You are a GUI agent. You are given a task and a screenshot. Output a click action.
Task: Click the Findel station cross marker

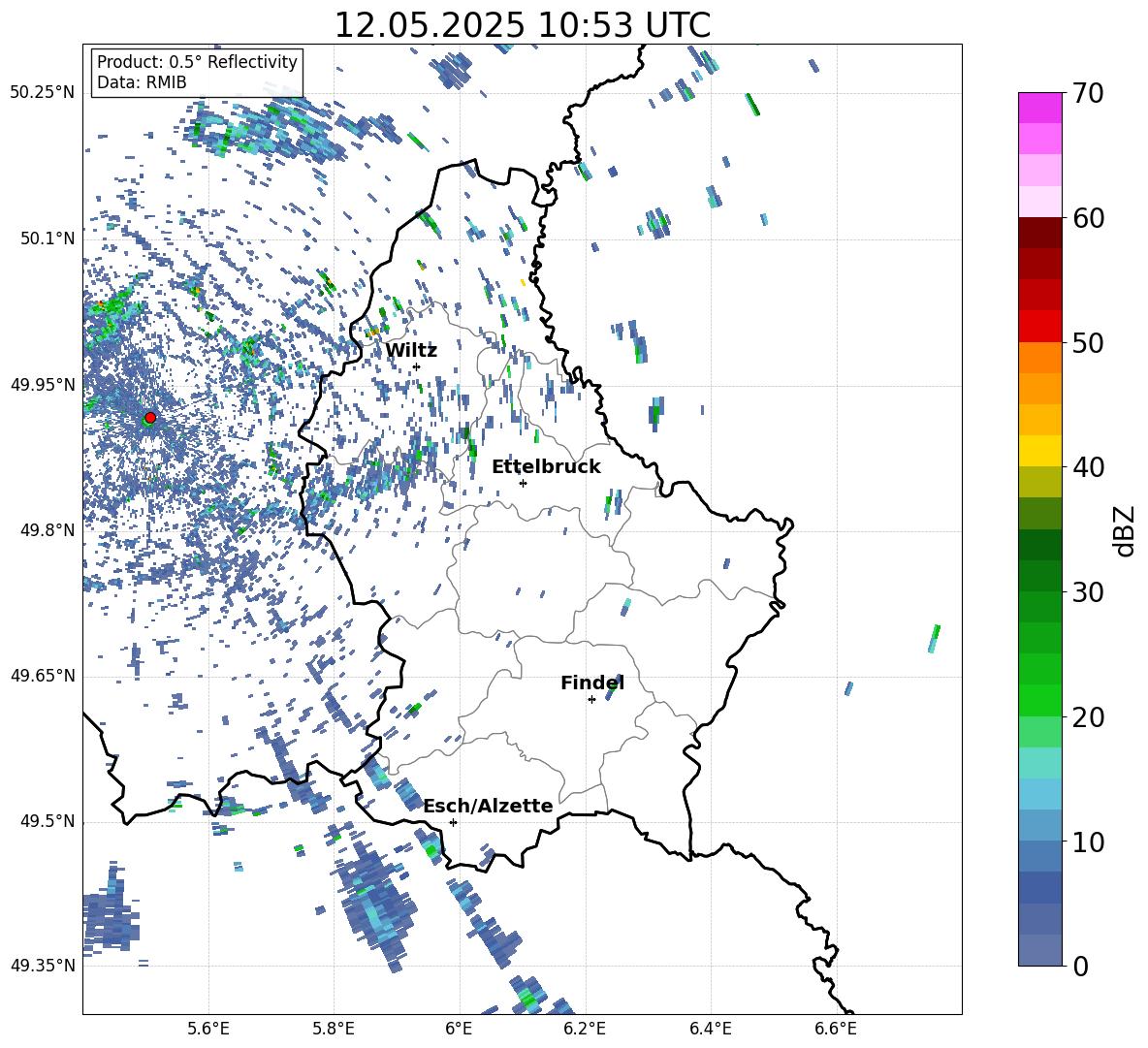coord(591,700)
